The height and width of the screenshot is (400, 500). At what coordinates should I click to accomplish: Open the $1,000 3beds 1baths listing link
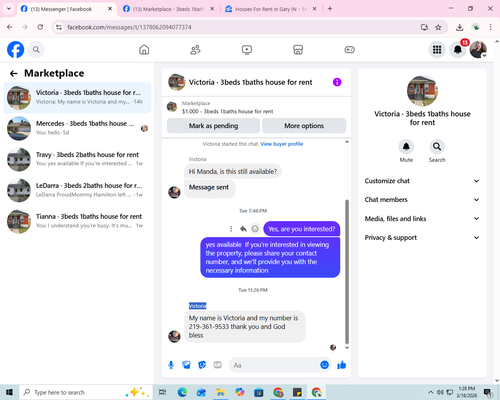click(x=227, y=111)
